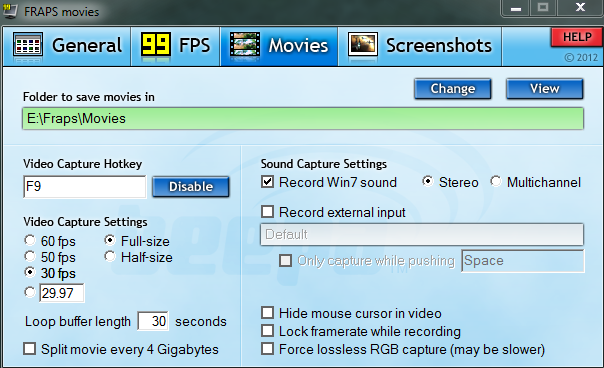The height and width of the screenshot is (368, 604).
Task: Click Disable next to video hotkey
Action: [191, 187]
